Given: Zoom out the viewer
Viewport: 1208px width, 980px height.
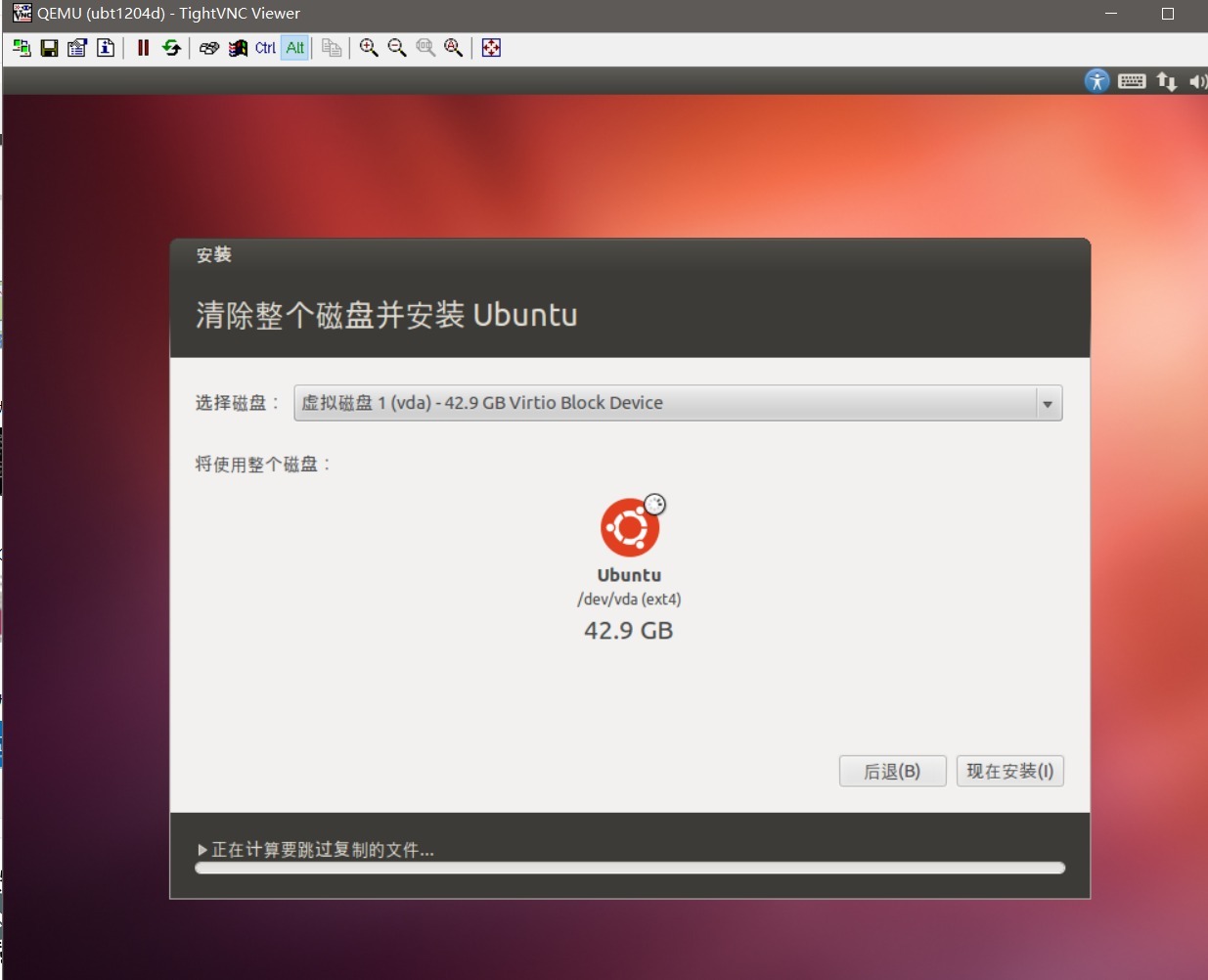Looking at the screenshot, I should click(397, 48).
